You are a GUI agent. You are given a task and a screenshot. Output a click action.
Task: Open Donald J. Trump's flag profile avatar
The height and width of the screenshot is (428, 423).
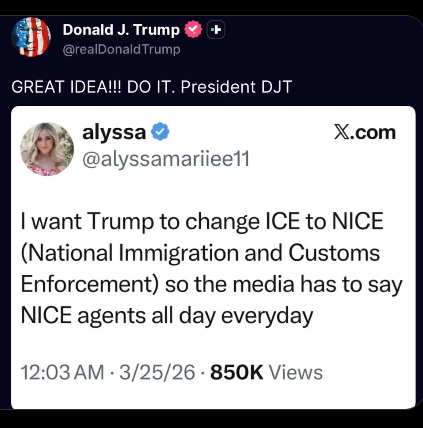coord(31,37)
